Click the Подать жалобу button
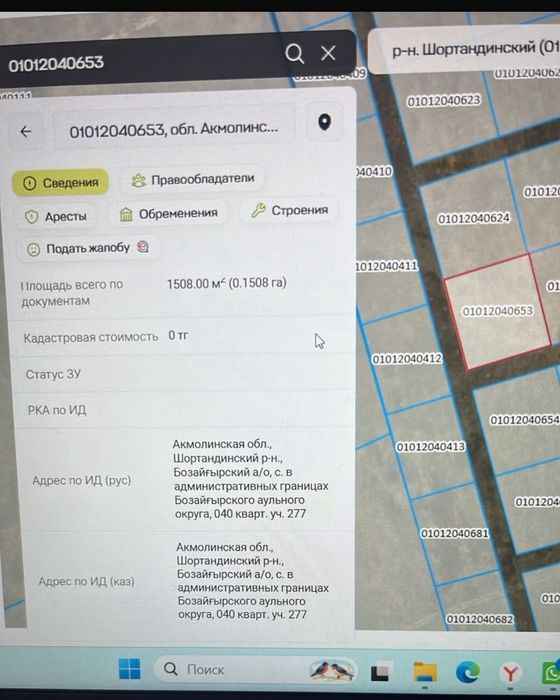This screenshot has height=700, width=560. tap(88, 248)
